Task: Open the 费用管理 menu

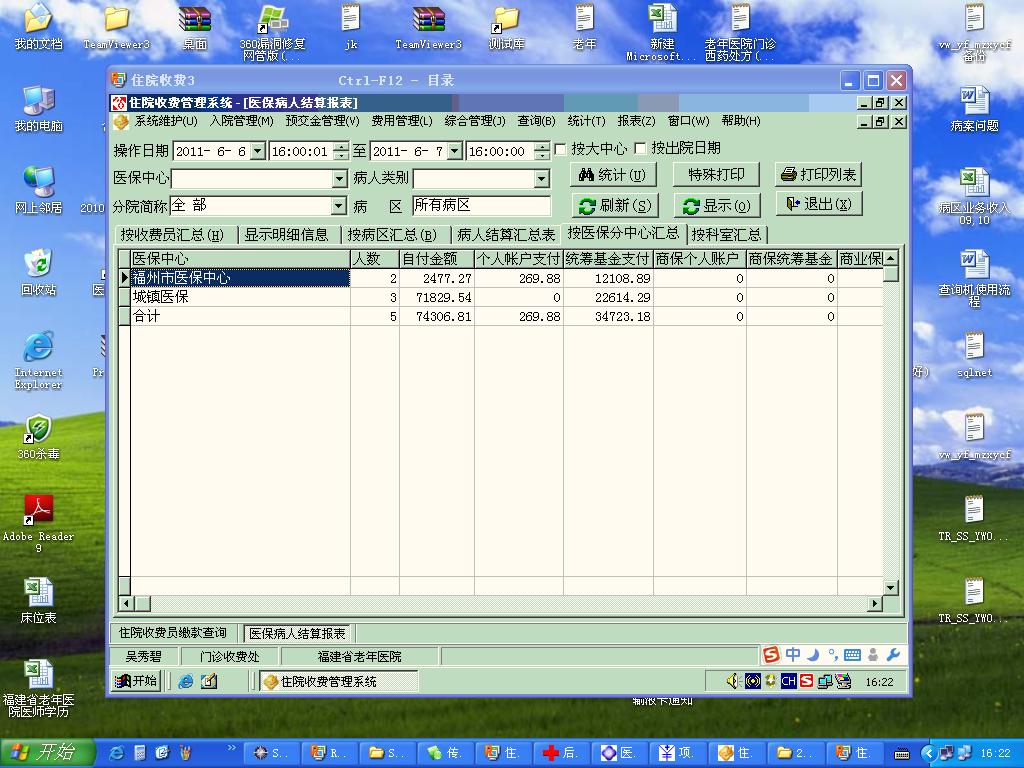Action: (x=401, y=121)
